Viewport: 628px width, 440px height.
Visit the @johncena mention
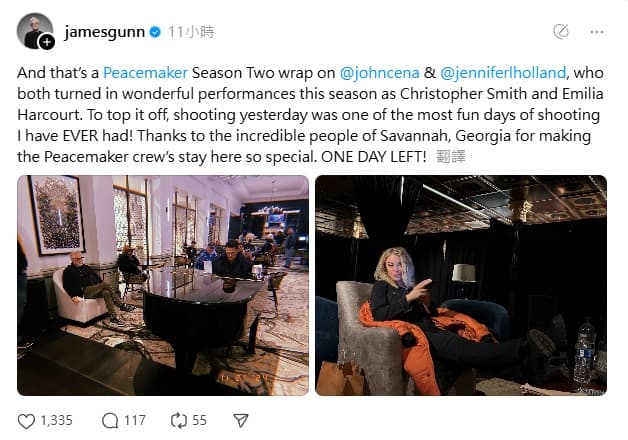click(379, 73)
